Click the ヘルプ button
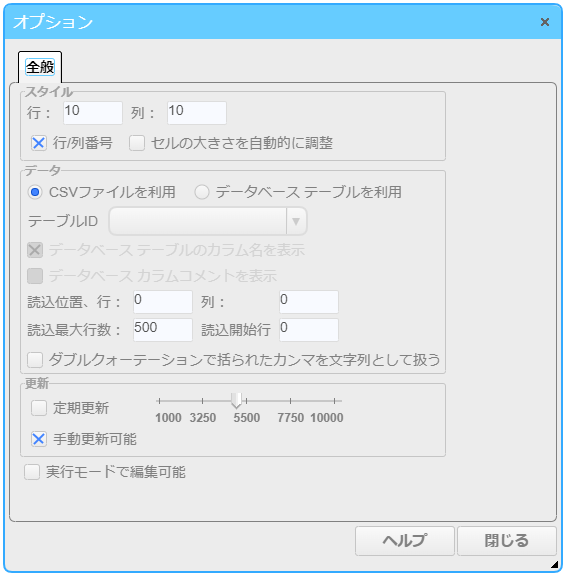The image size is (567, 575). pos(405,541)
